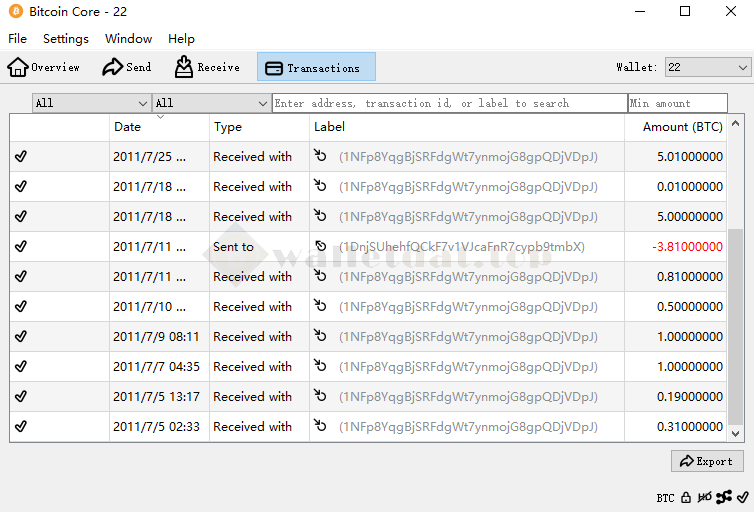754x512 pixels.
Task: Click the BTC unit display in the status bar
Action: click(665, 497)
